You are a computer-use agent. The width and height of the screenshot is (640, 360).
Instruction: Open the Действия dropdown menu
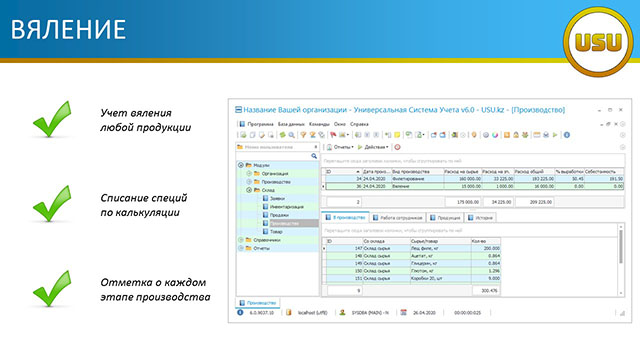tap(373, 147)
